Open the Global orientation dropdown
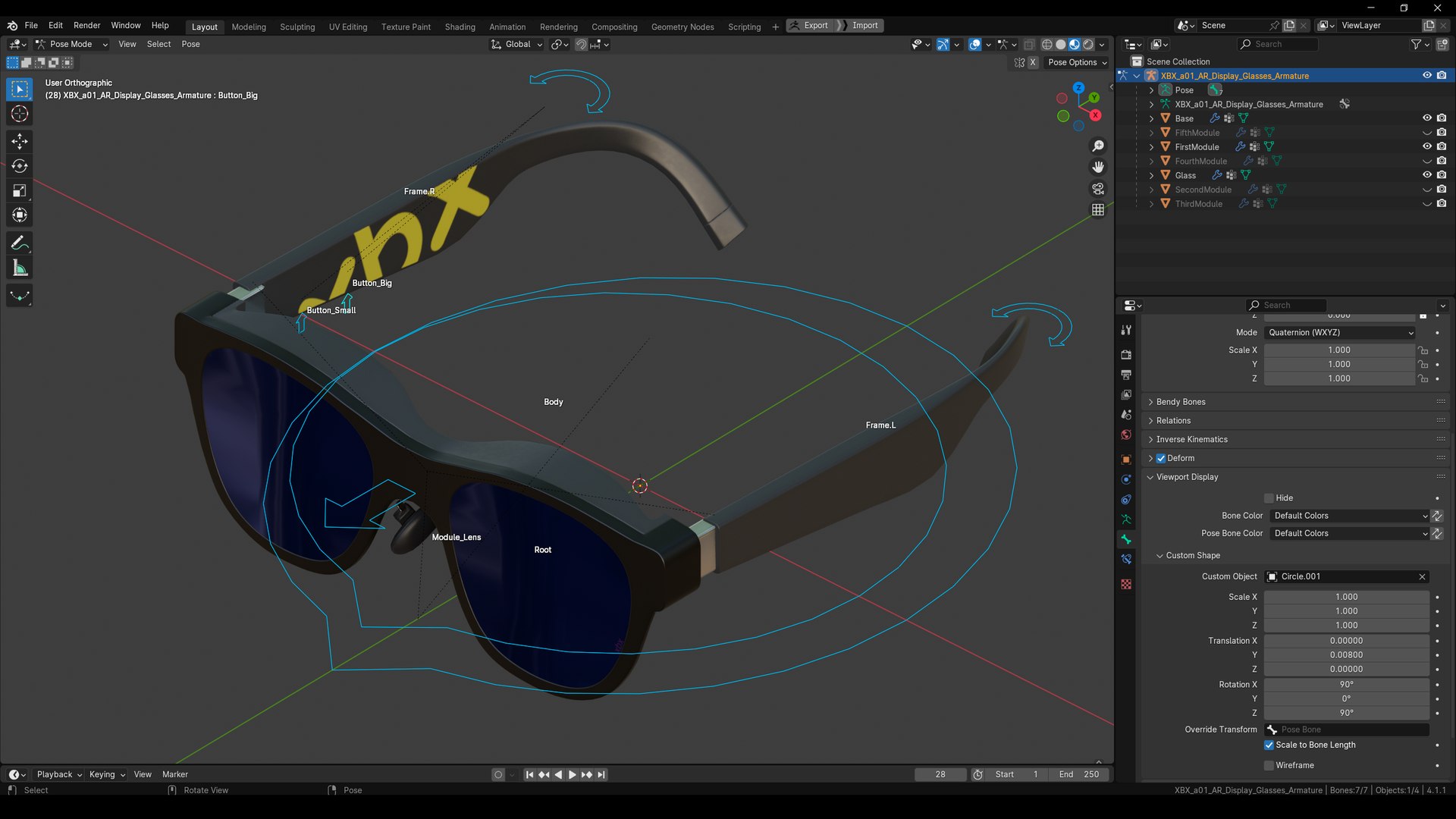Image resolution: width=1456 pixels, height=819 pixels. pyautogui.click(x=517, y=44)
